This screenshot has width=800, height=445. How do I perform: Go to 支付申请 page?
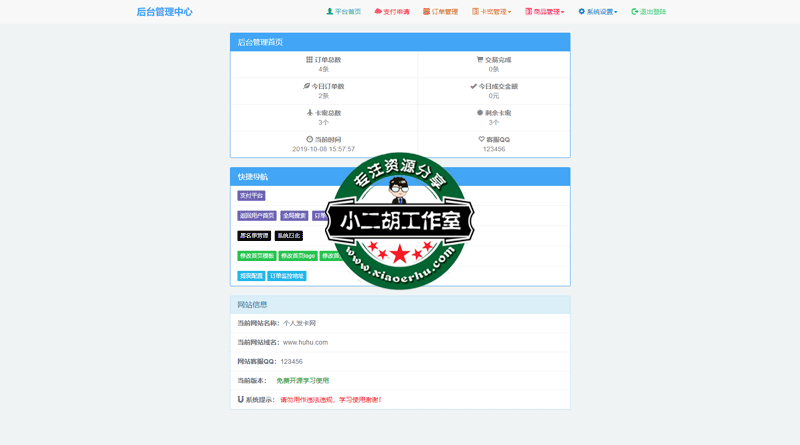click(x=392, y=12)
